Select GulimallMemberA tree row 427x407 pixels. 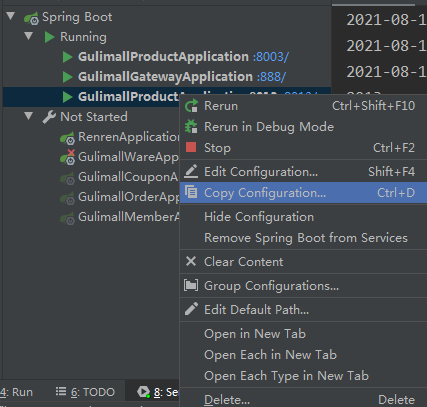(x=92, y=217)
